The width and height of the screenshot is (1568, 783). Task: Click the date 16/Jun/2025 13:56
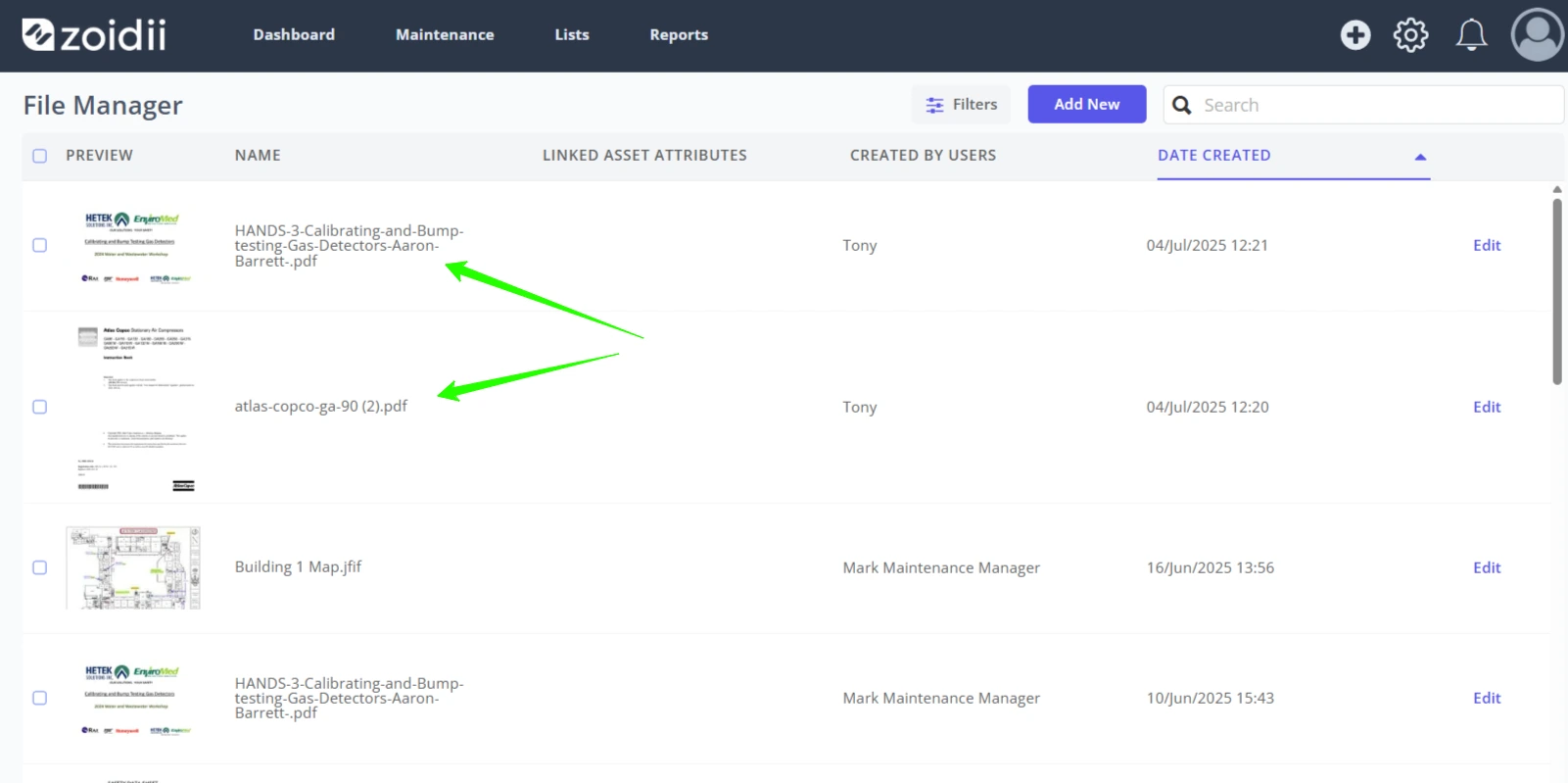(x=1211, y=567)
